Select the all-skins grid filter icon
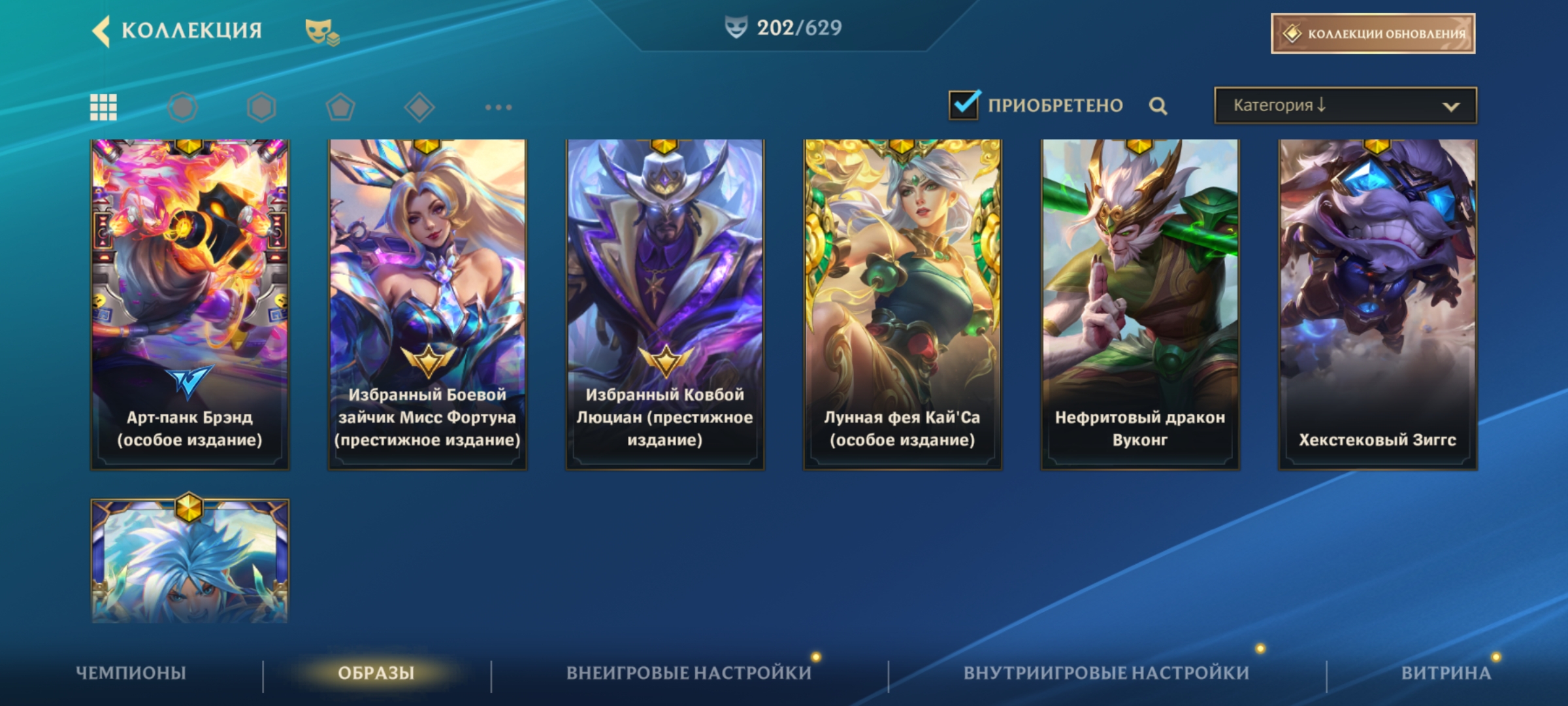Image resolution: width=1568 pixels, height=706 pixels. tap(103, 107)
